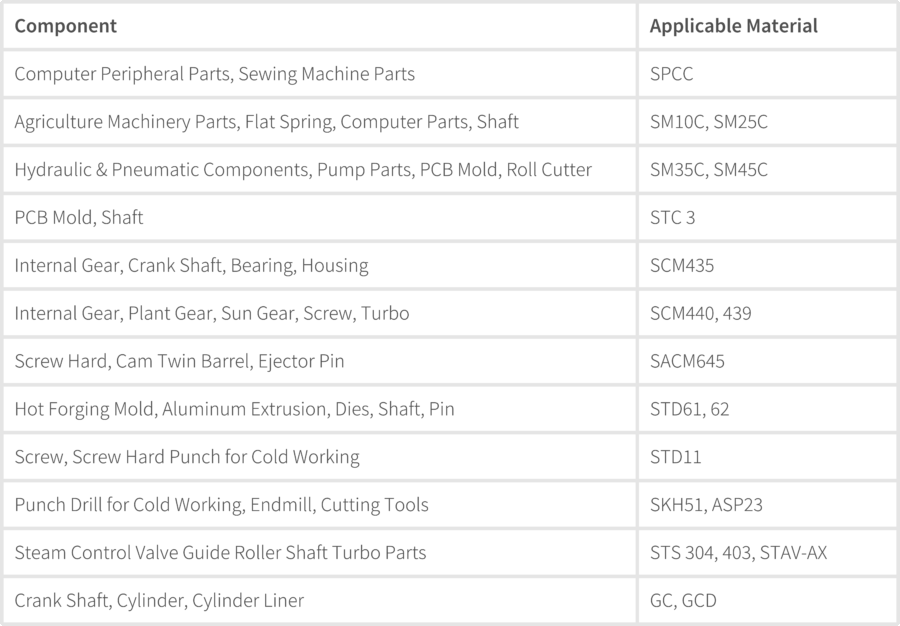Select the Plant Gear, Sun Gear row
Viewport: 900px width, 626px height.
point(450,313)
